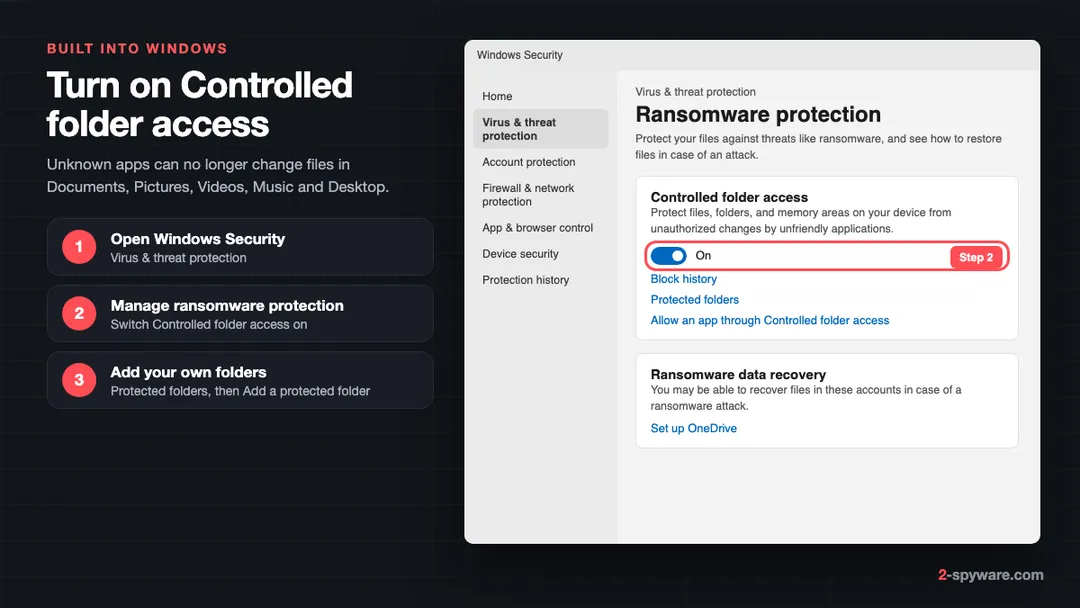Click the Ransomware protection heading

click(x=758, y=114)
